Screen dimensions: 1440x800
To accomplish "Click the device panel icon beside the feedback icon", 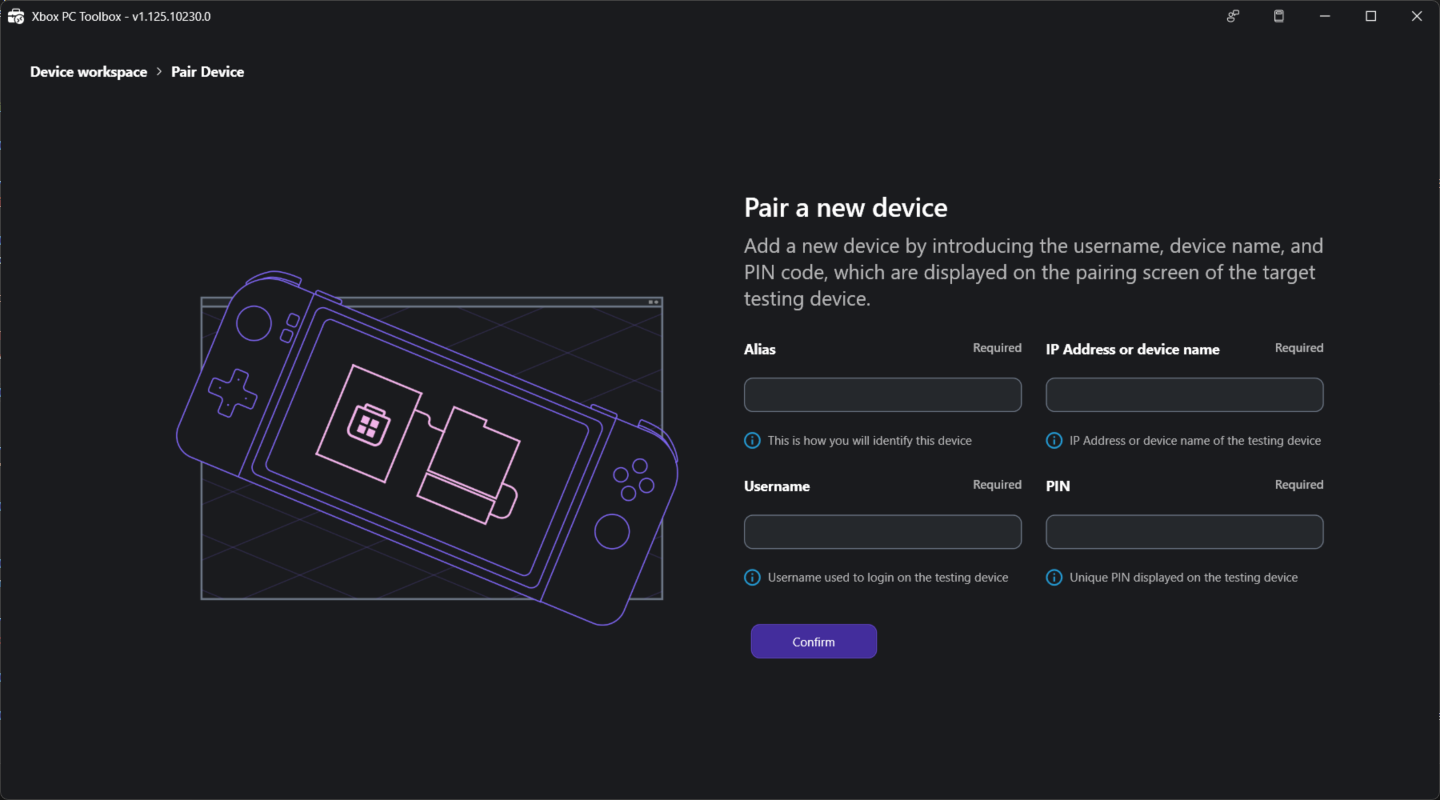I will click(1279, 16).
